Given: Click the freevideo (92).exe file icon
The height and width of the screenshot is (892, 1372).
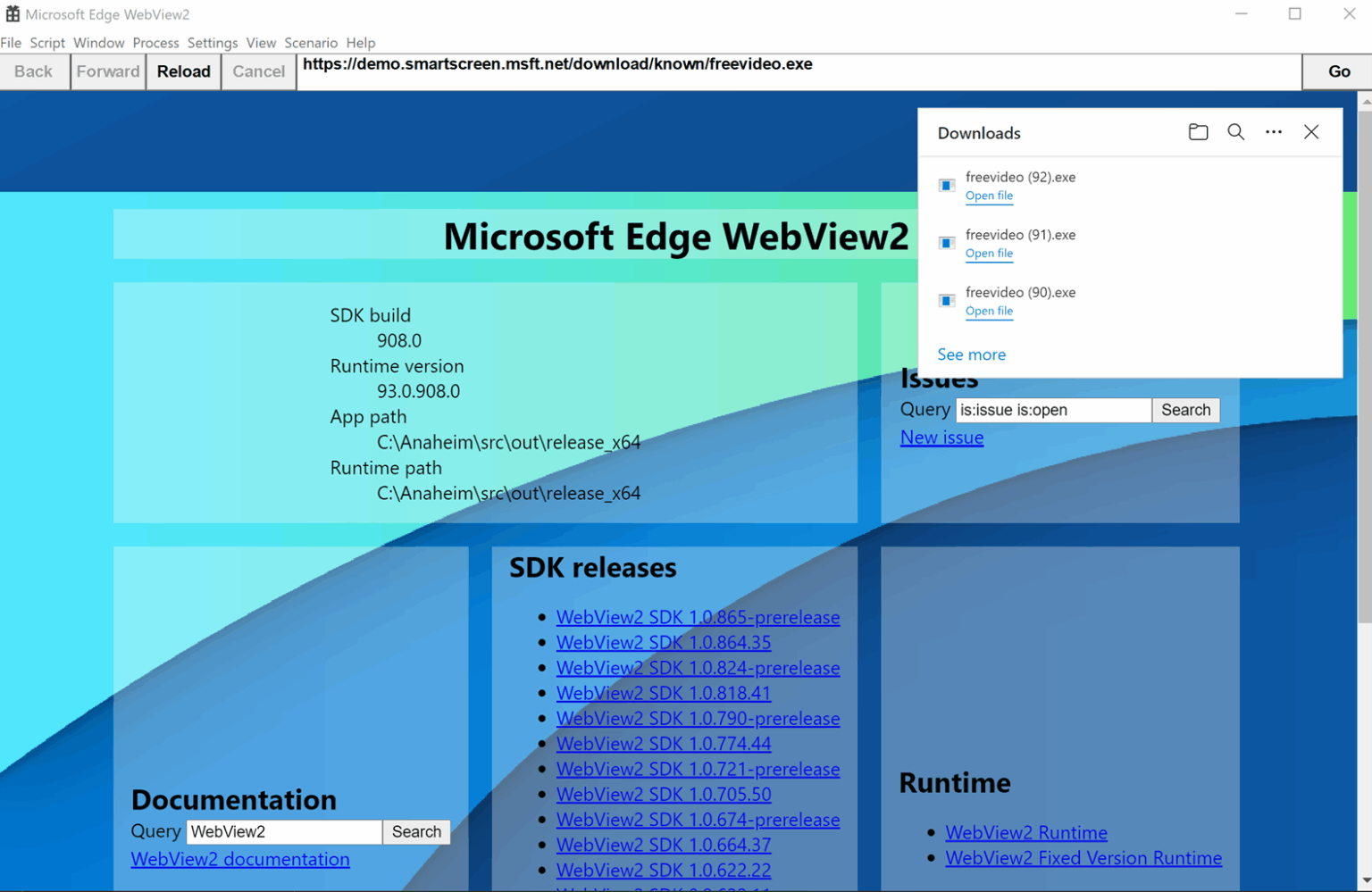Looking at the screenshot, I should 947,186.
